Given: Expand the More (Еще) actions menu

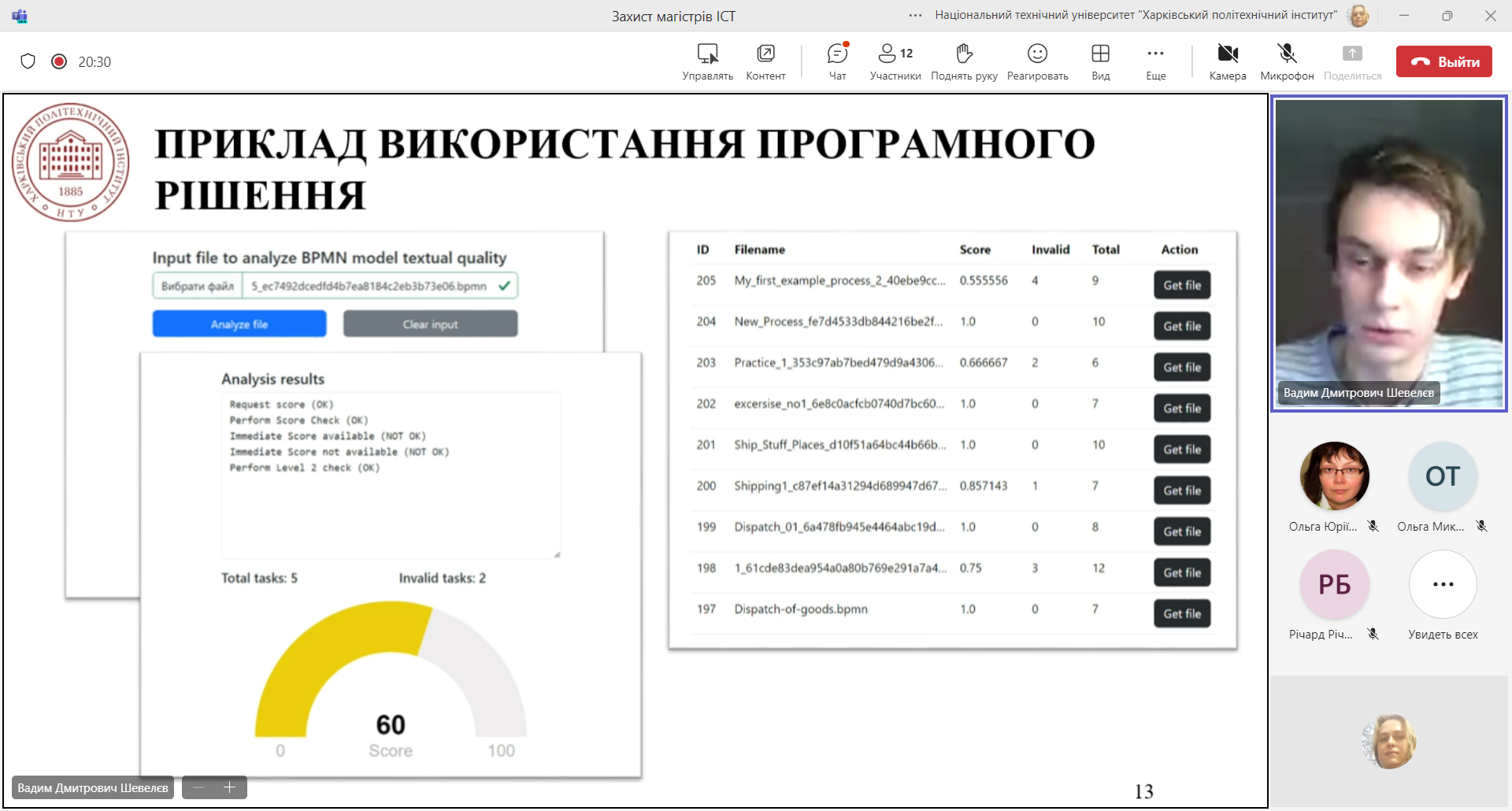Looking at the screenshot, I should tap(1155, 61).
